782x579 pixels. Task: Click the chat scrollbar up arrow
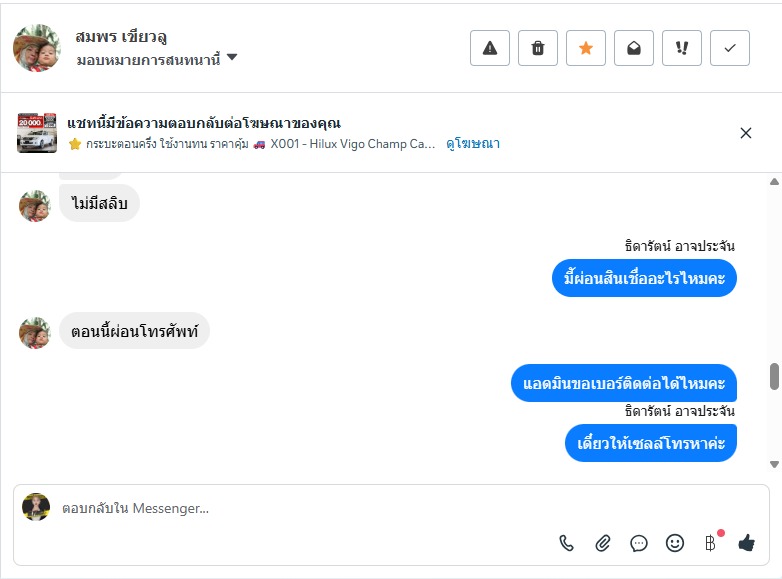tap(774, 182)
